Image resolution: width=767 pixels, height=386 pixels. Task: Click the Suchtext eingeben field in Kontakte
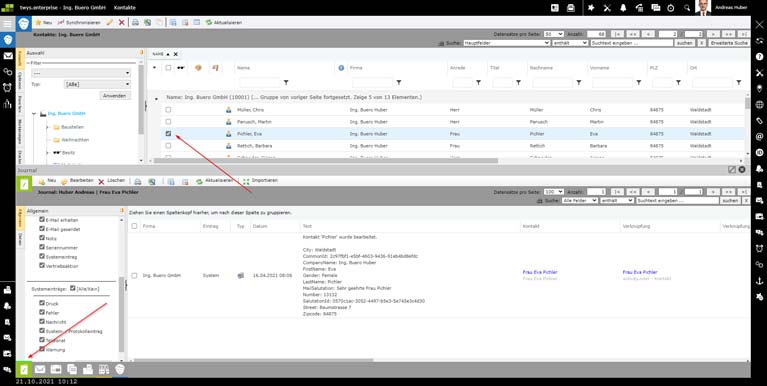[x=632, y=43]
